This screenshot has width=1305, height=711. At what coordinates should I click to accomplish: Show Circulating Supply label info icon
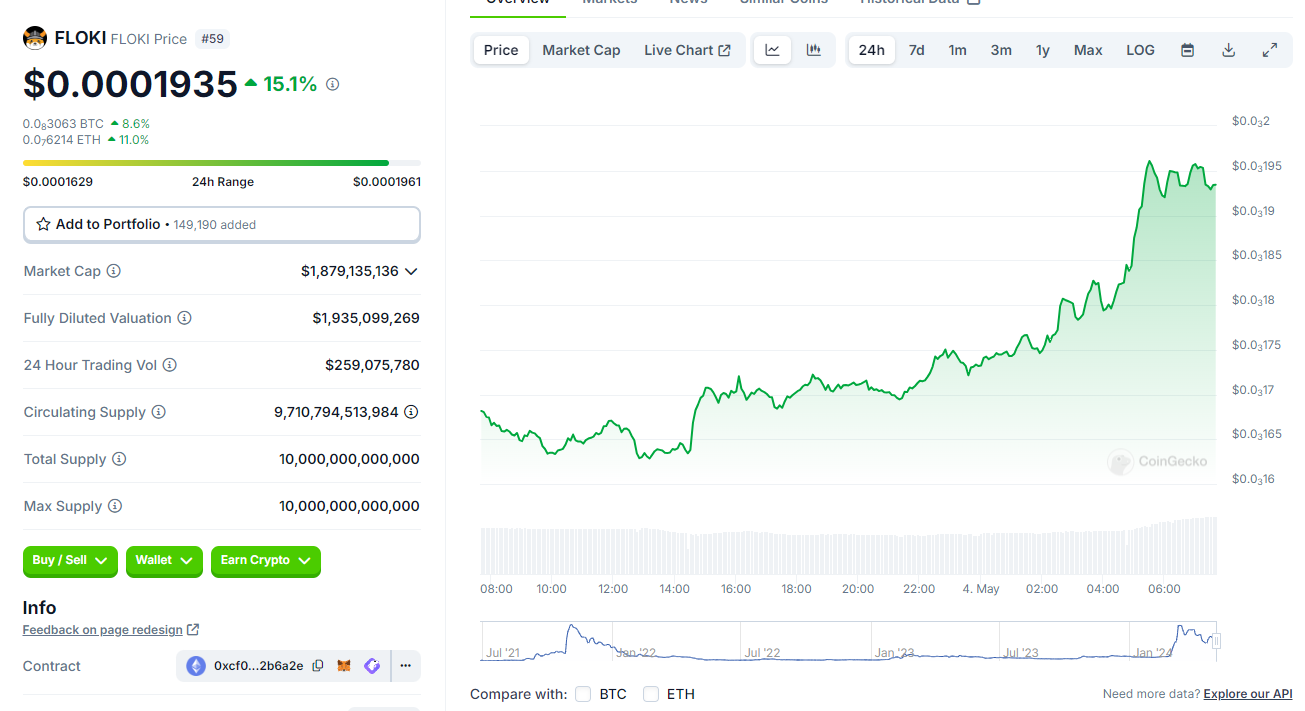pos(158,412)
